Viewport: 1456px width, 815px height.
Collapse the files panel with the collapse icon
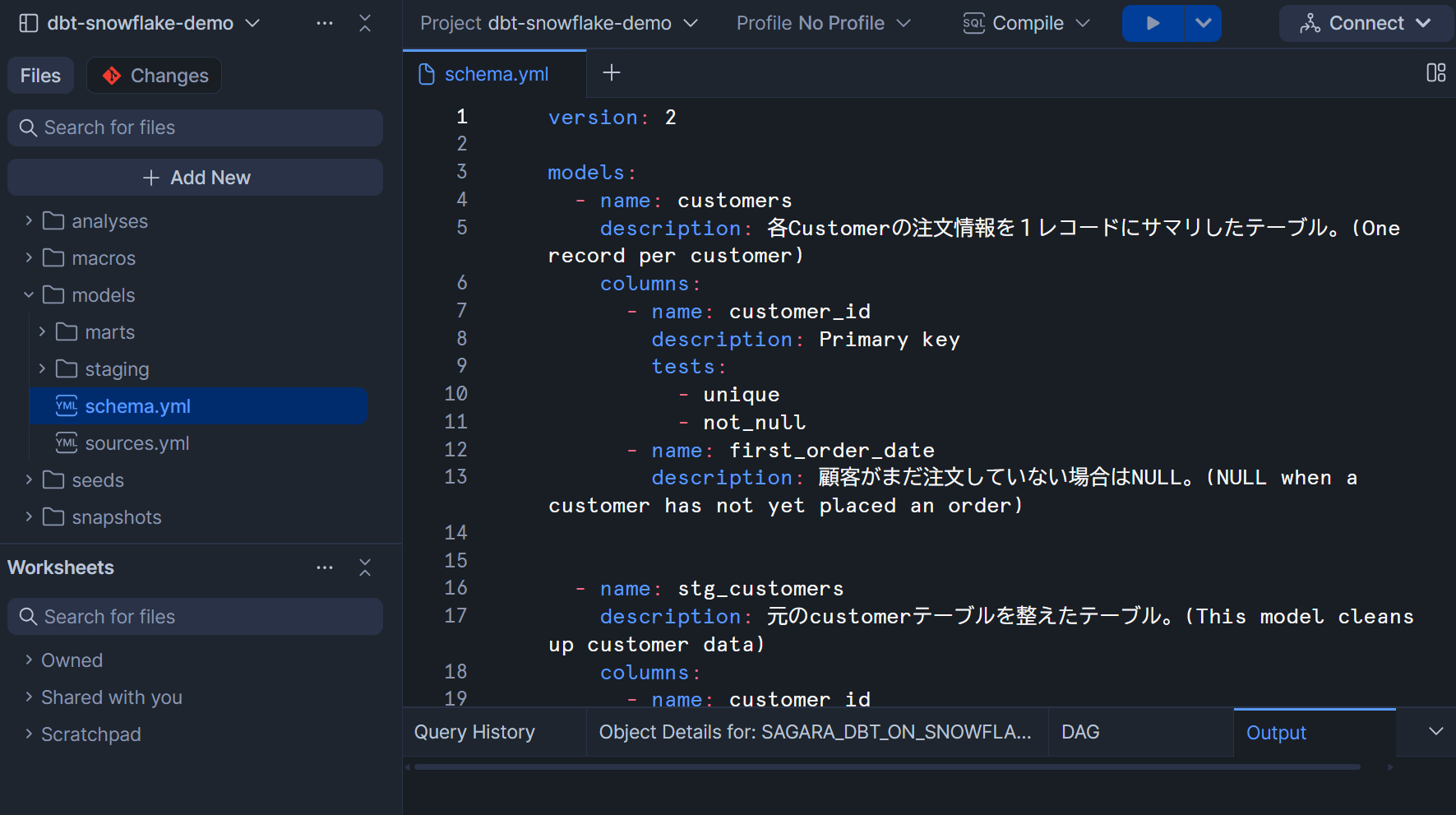coord(365,23)
